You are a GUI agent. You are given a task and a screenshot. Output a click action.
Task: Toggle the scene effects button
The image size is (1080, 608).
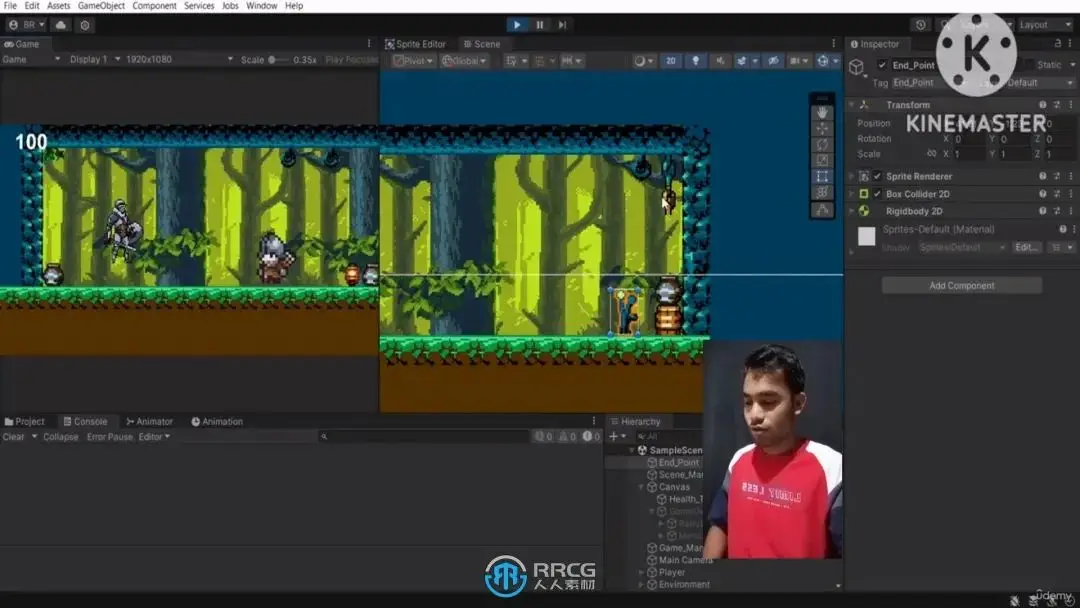[x=742, y=61]
